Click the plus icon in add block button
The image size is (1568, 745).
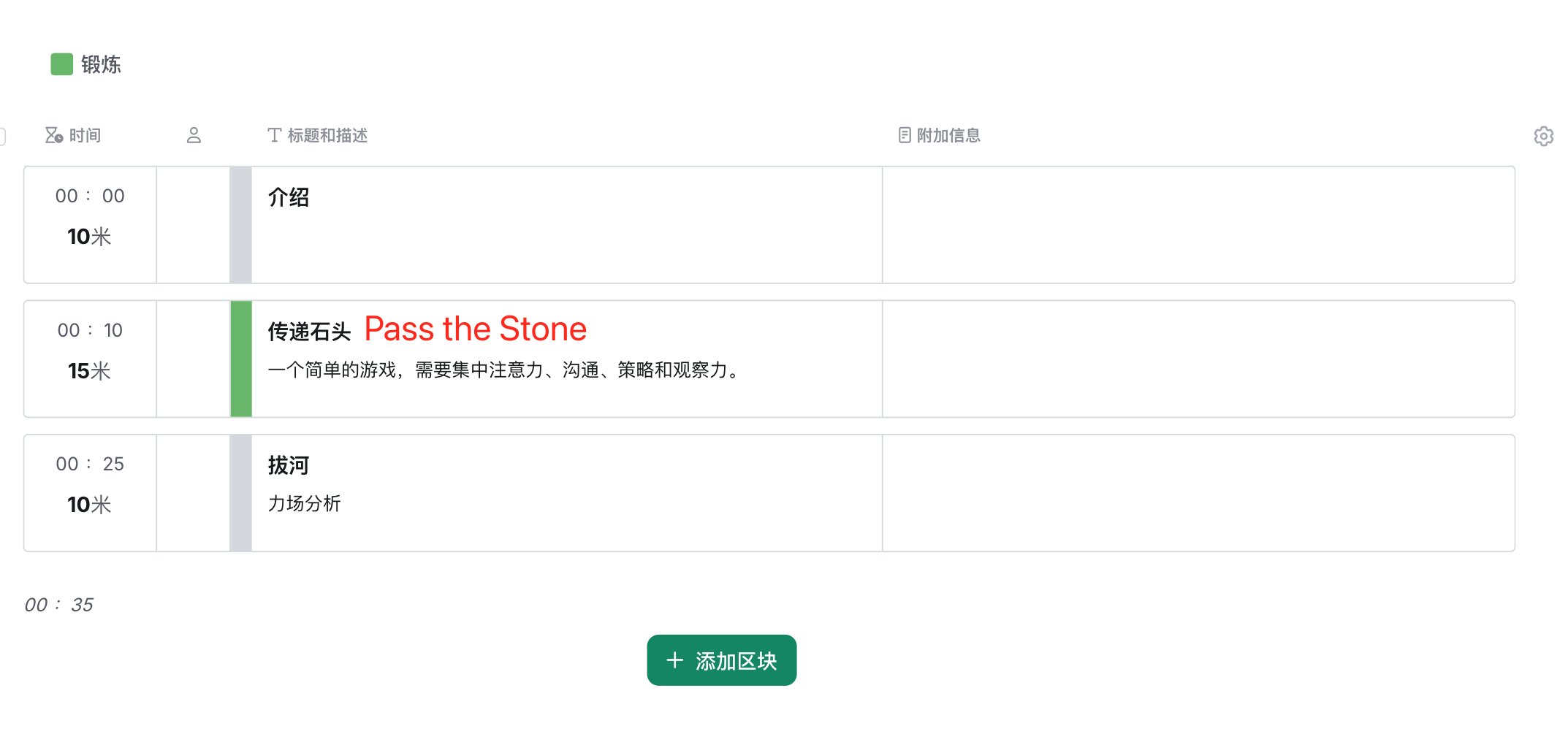click(674, 660)
